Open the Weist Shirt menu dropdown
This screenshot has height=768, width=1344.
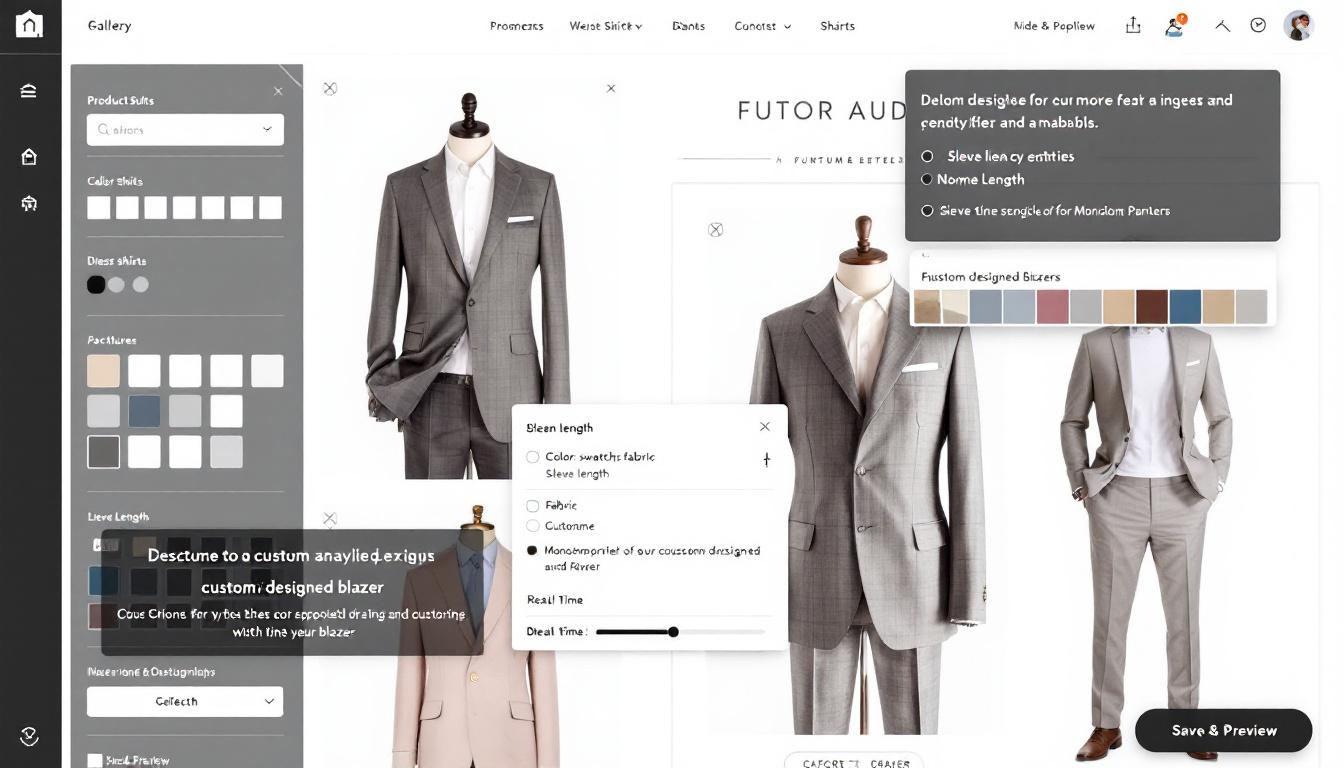605,26
